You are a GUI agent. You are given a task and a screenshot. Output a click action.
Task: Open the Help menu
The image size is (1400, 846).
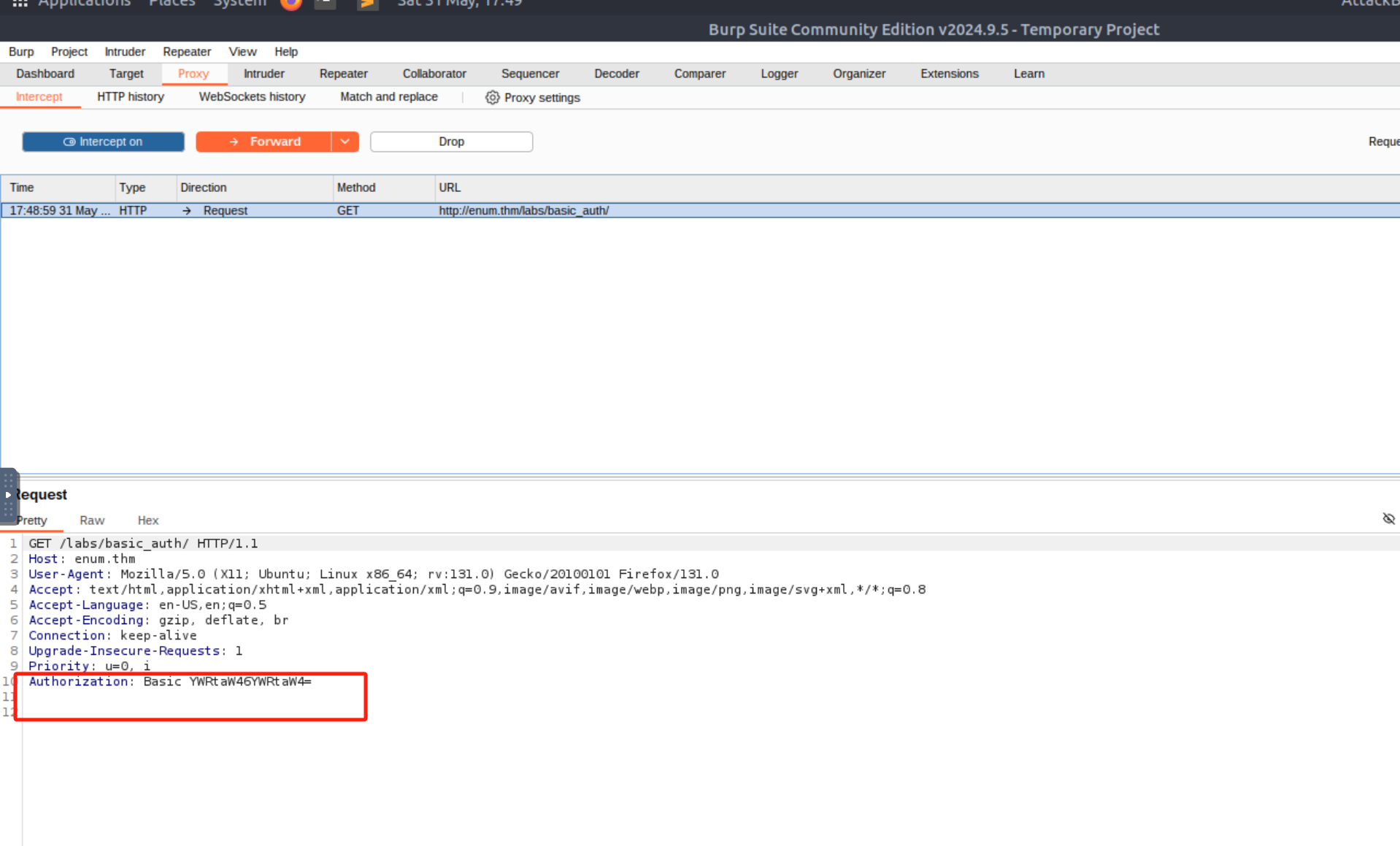(286, 52)
